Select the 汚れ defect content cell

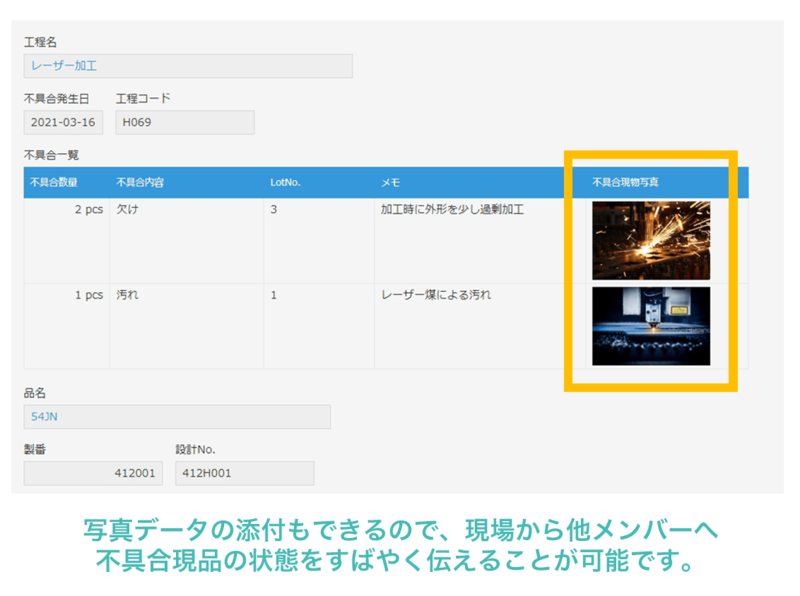pyautogui.click(x=187, y=327)
